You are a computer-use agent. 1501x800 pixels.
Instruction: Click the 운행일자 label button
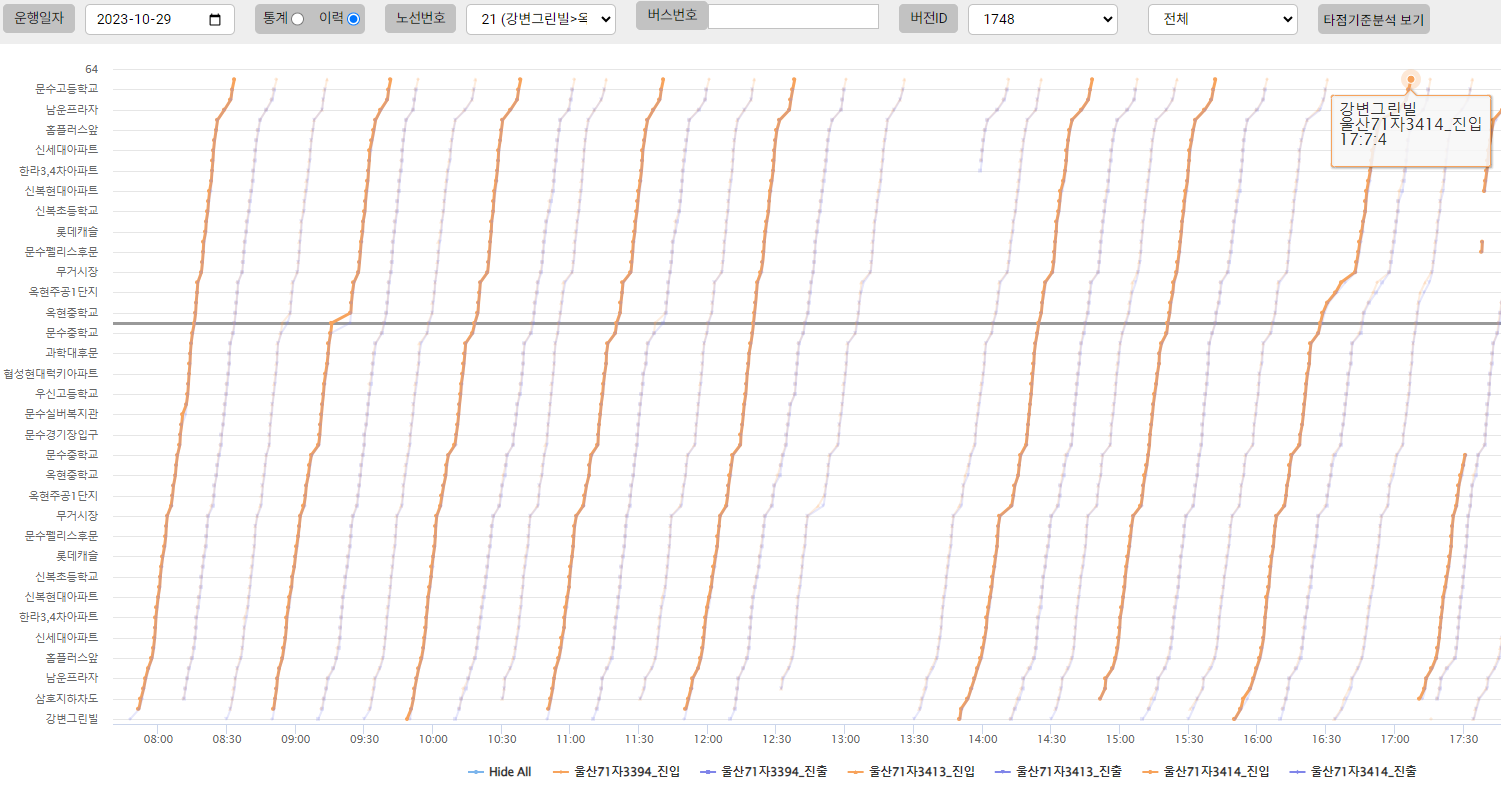click(38, 19)
